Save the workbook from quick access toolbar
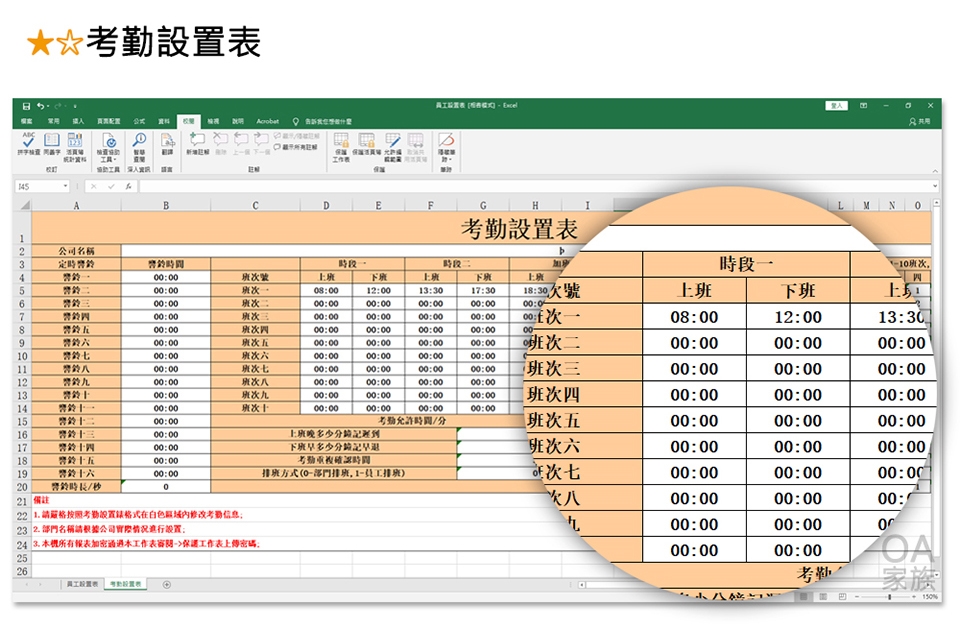The height and width of the screenshot is (637, 960). (x=27, y=105)
